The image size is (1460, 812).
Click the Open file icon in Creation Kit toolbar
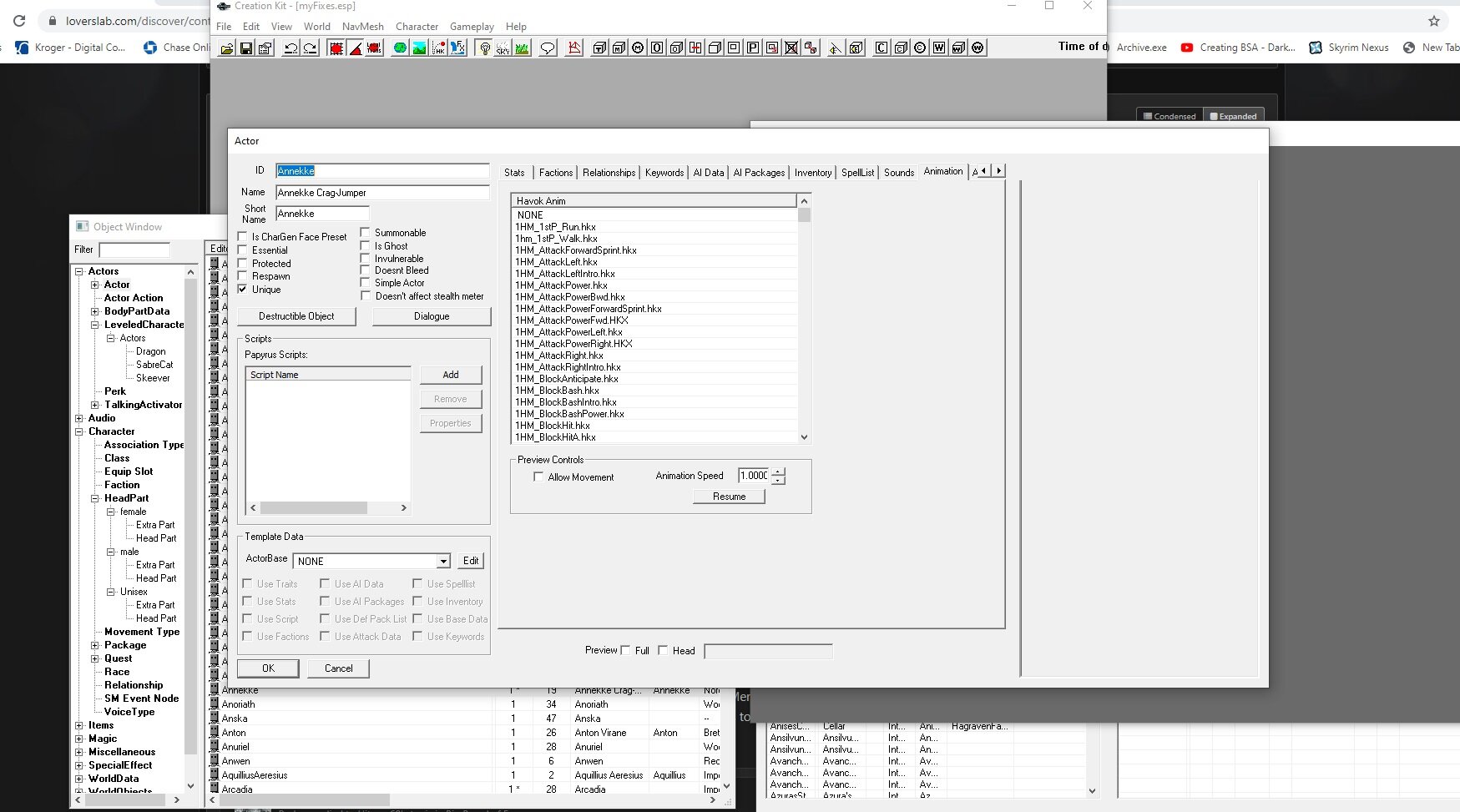pyautogui.click(x=227, y=48)
